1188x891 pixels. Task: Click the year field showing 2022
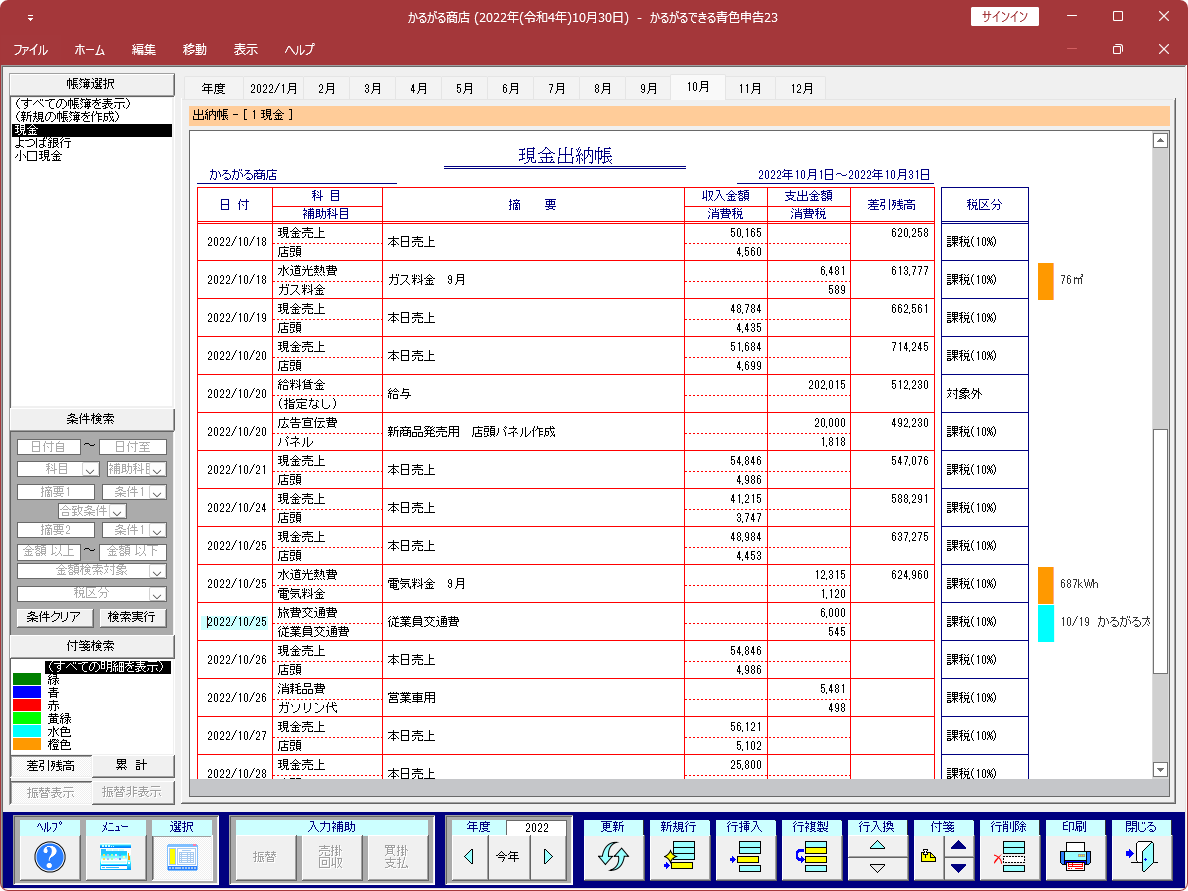pyautogui.click(x=536, y=827)
